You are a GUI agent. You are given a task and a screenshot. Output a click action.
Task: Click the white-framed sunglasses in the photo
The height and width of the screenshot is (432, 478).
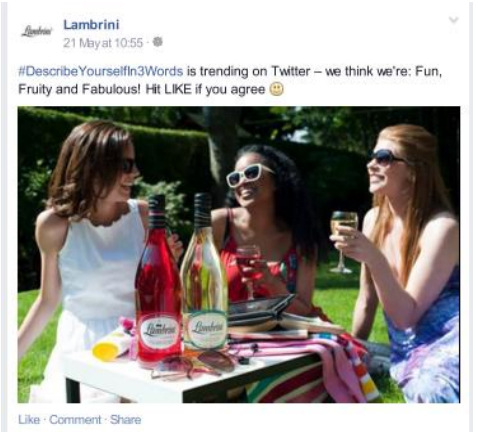pos(249,175)
